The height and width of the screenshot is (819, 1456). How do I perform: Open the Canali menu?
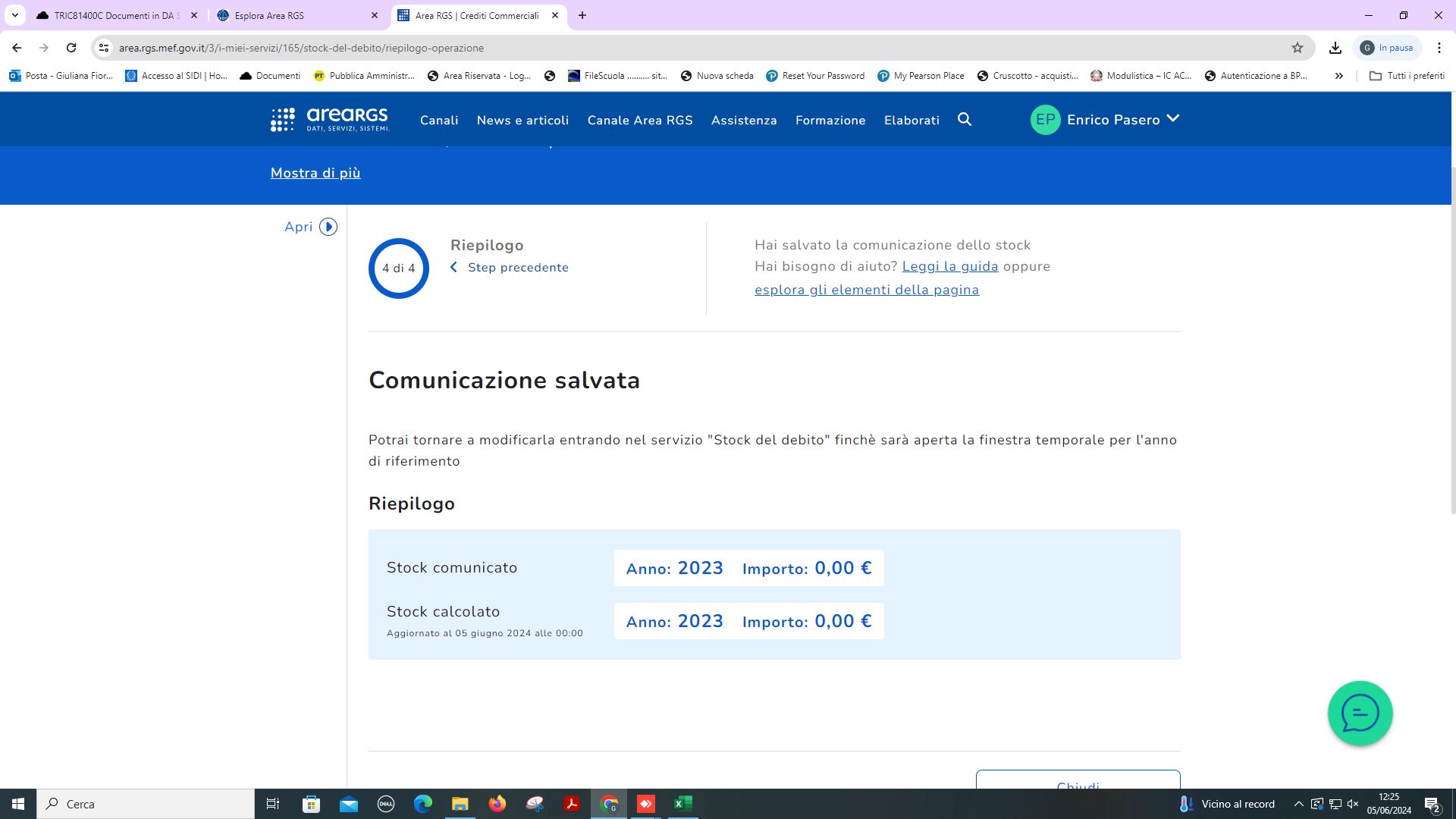439,121
